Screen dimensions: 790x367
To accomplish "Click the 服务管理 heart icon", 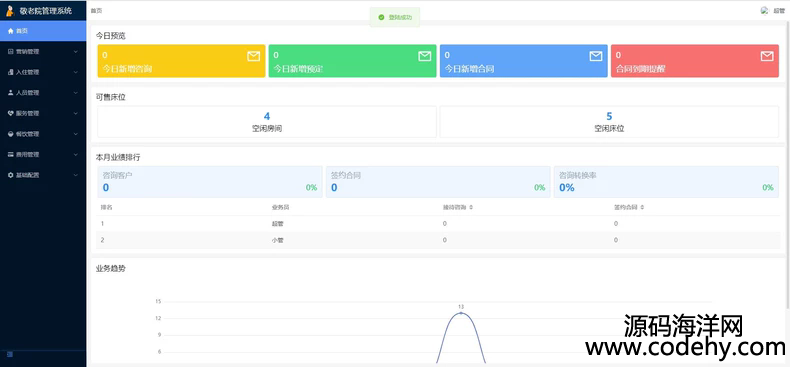I will 11,113.
